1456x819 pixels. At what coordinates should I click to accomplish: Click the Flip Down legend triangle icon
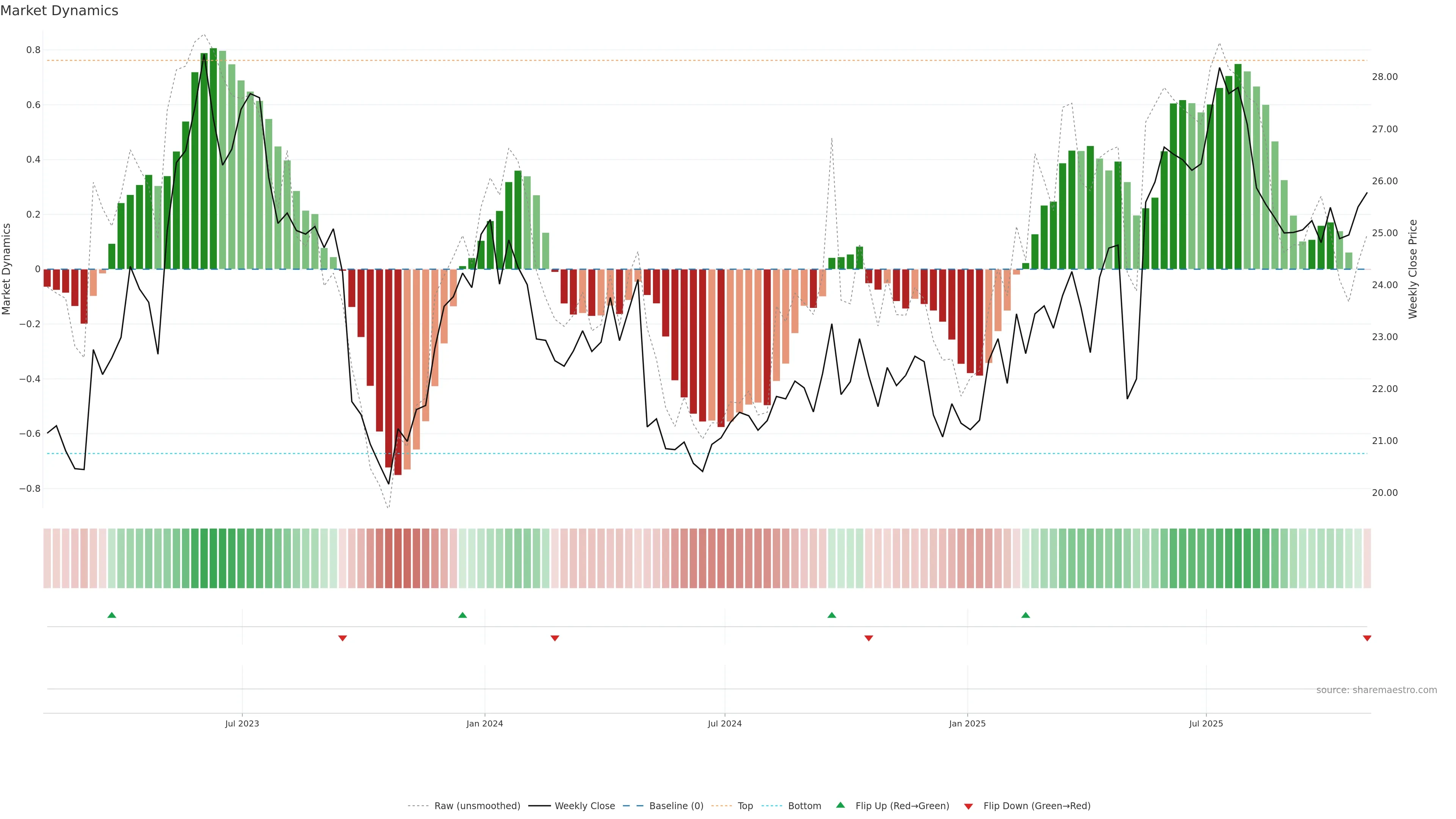pos(968,806)
